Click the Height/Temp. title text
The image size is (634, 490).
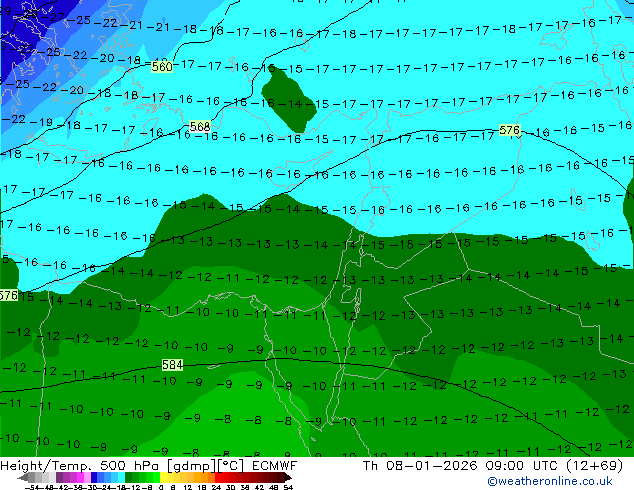tap(48, 466)
